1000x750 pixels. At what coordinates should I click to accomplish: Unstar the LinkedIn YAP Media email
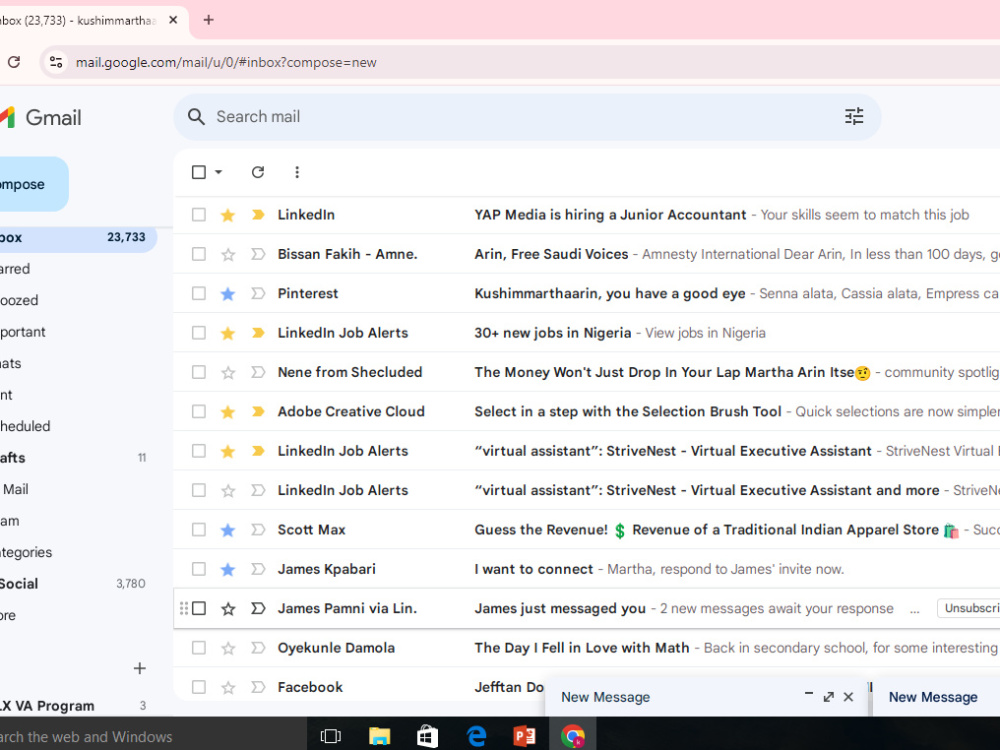click(x=228, y=215)
